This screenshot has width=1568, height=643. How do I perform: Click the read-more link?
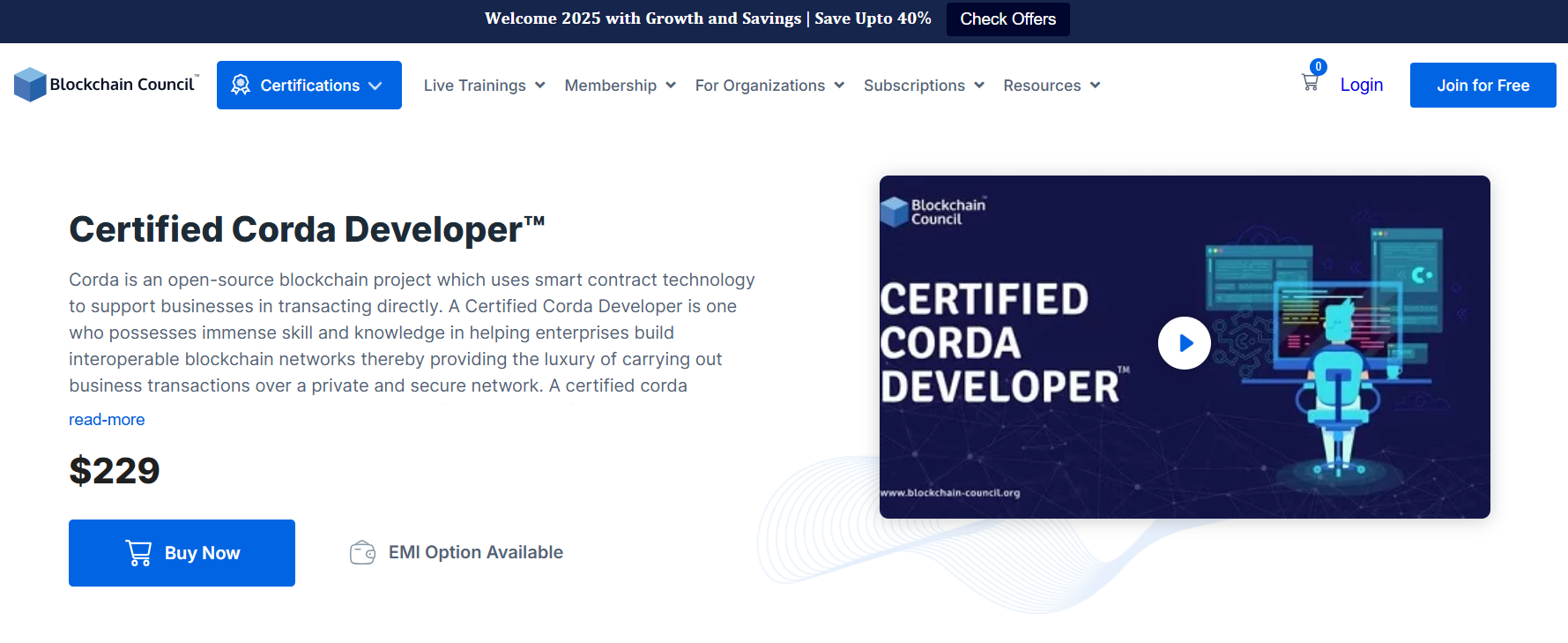107,420
